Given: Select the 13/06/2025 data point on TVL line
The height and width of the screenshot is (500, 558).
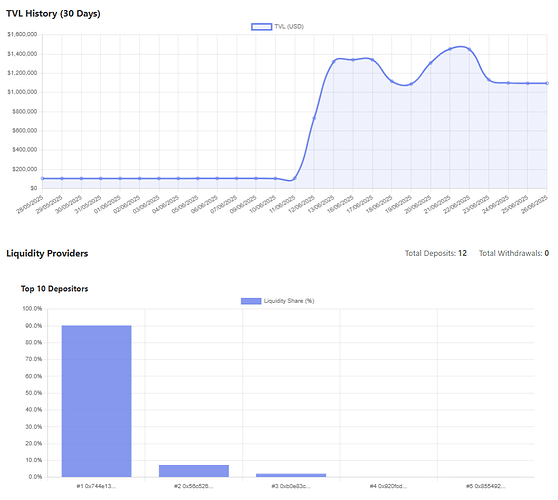Looking at the screenshot, I should pyautogui.click(x=334, y=62).
